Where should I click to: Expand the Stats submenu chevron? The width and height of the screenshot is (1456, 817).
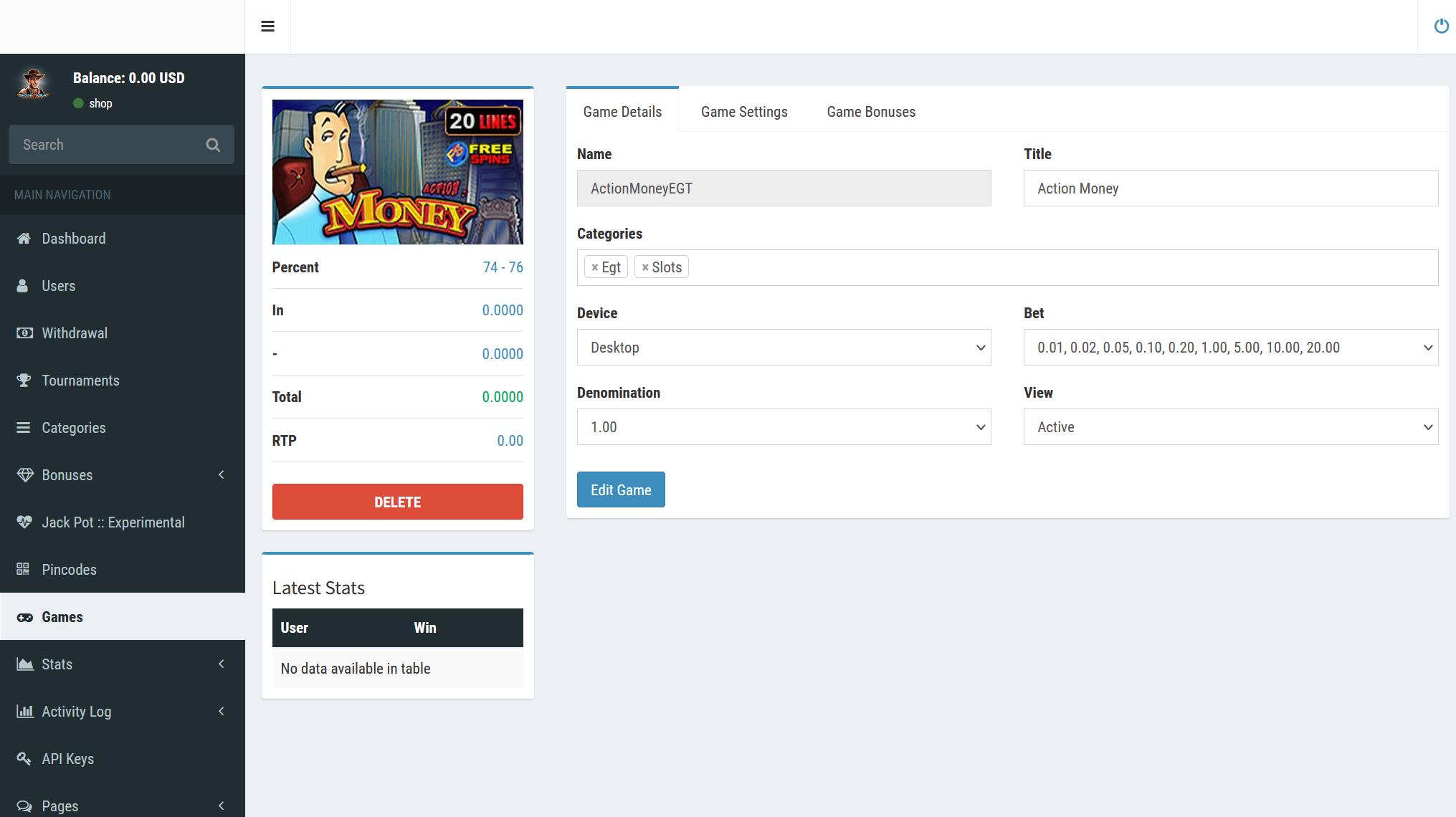(x=222, y=664)
